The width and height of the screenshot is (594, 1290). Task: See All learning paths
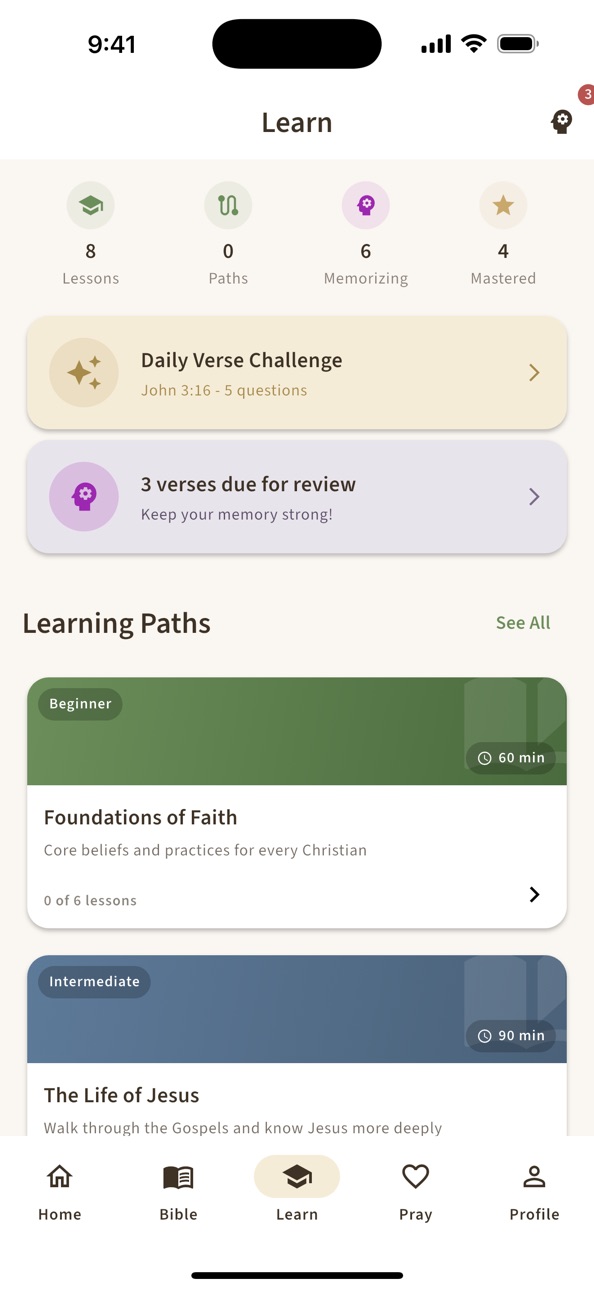523,623
